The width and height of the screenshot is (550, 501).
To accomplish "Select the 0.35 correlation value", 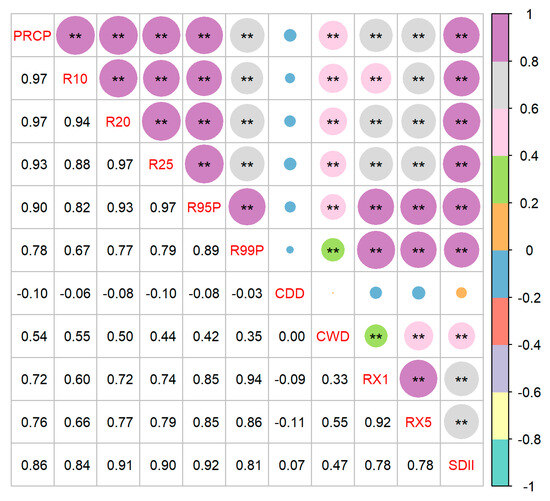I will coord(249,336).
